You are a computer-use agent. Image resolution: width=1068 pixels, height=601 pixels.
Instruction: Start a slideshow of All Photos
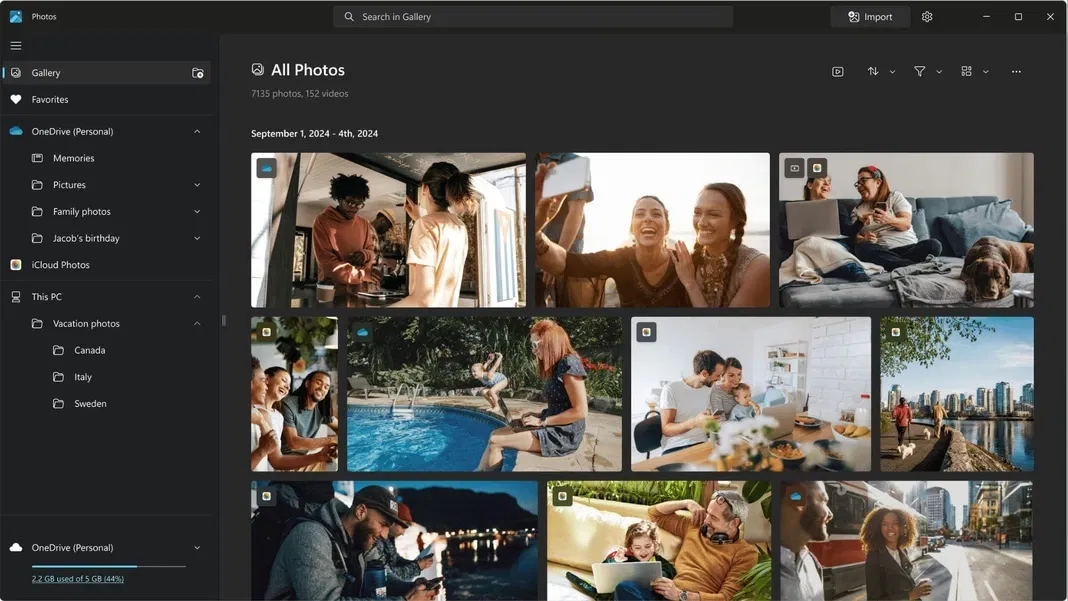point(837,71)
